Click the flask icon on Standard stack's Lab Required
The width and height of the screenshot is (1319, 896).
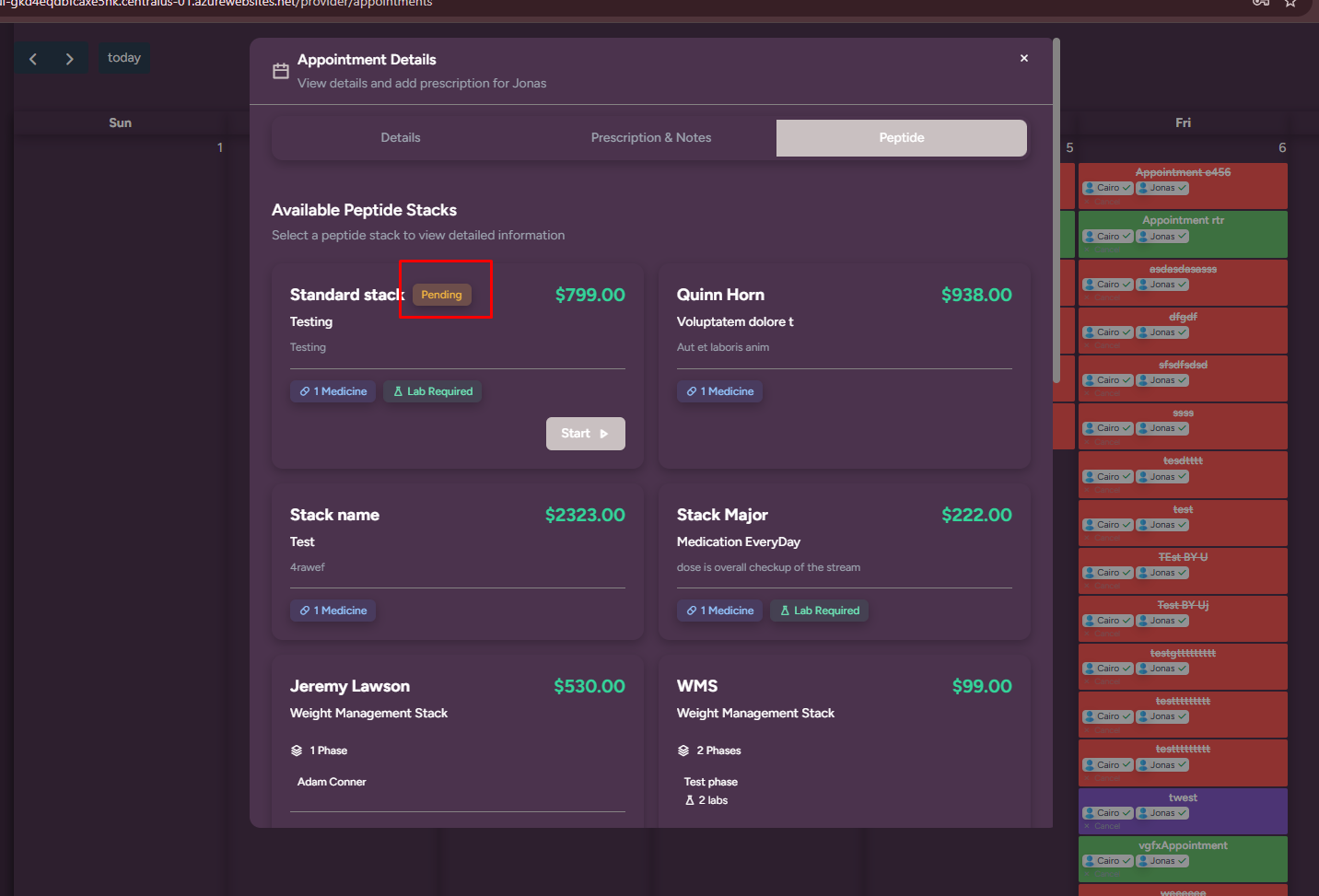pyautogui.click(x=398, y=391)
